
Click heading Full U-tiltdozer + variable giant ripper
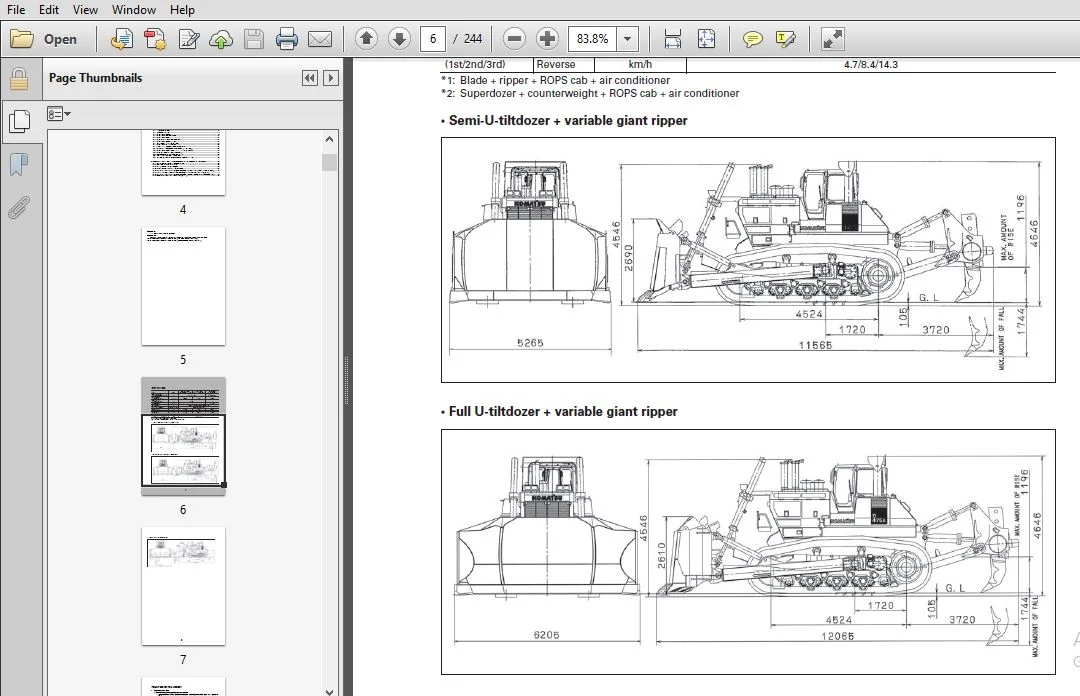(x=563, y=411)
